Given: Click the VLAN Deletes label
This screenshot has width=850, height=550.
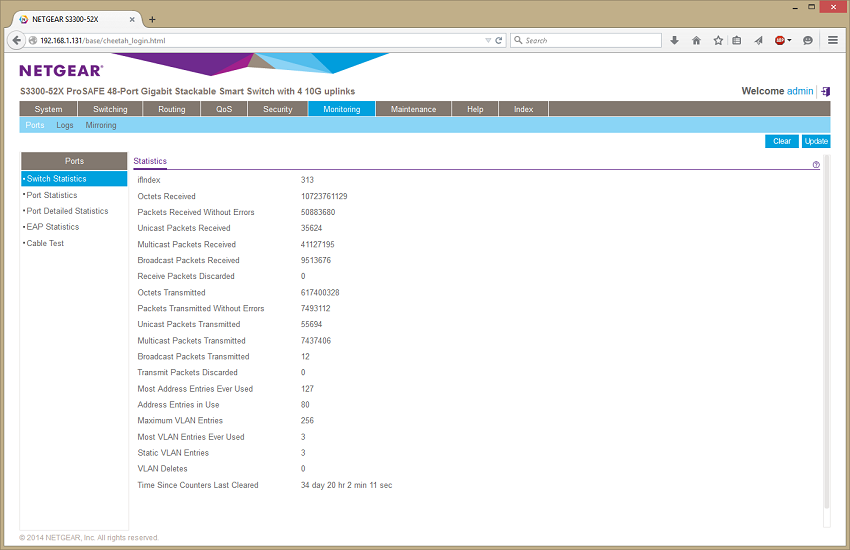Looking at the screenshot, I should (x=162, y=469).
